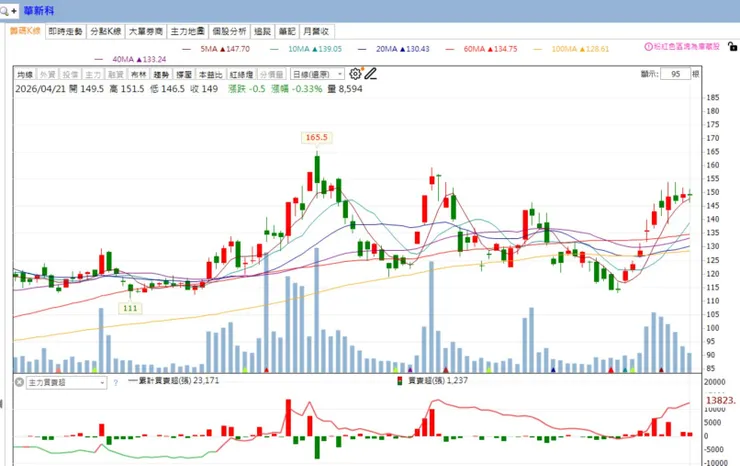This screenshot has height=466, width=740.
Task: Click the 111 low price label
Action: click(130, 308)
